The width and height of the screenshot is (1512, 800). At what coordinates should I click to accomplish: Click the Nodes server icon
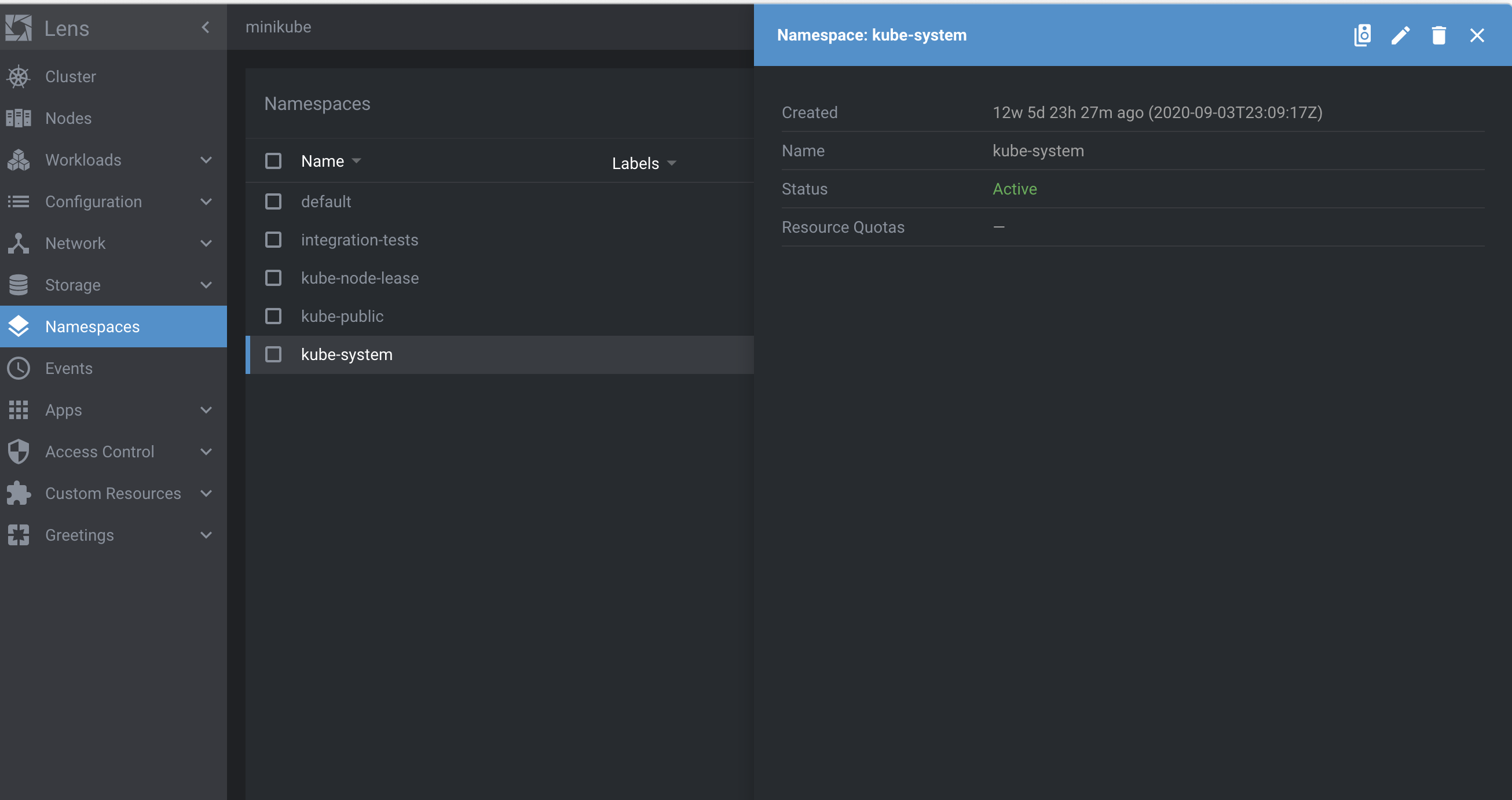19,119
